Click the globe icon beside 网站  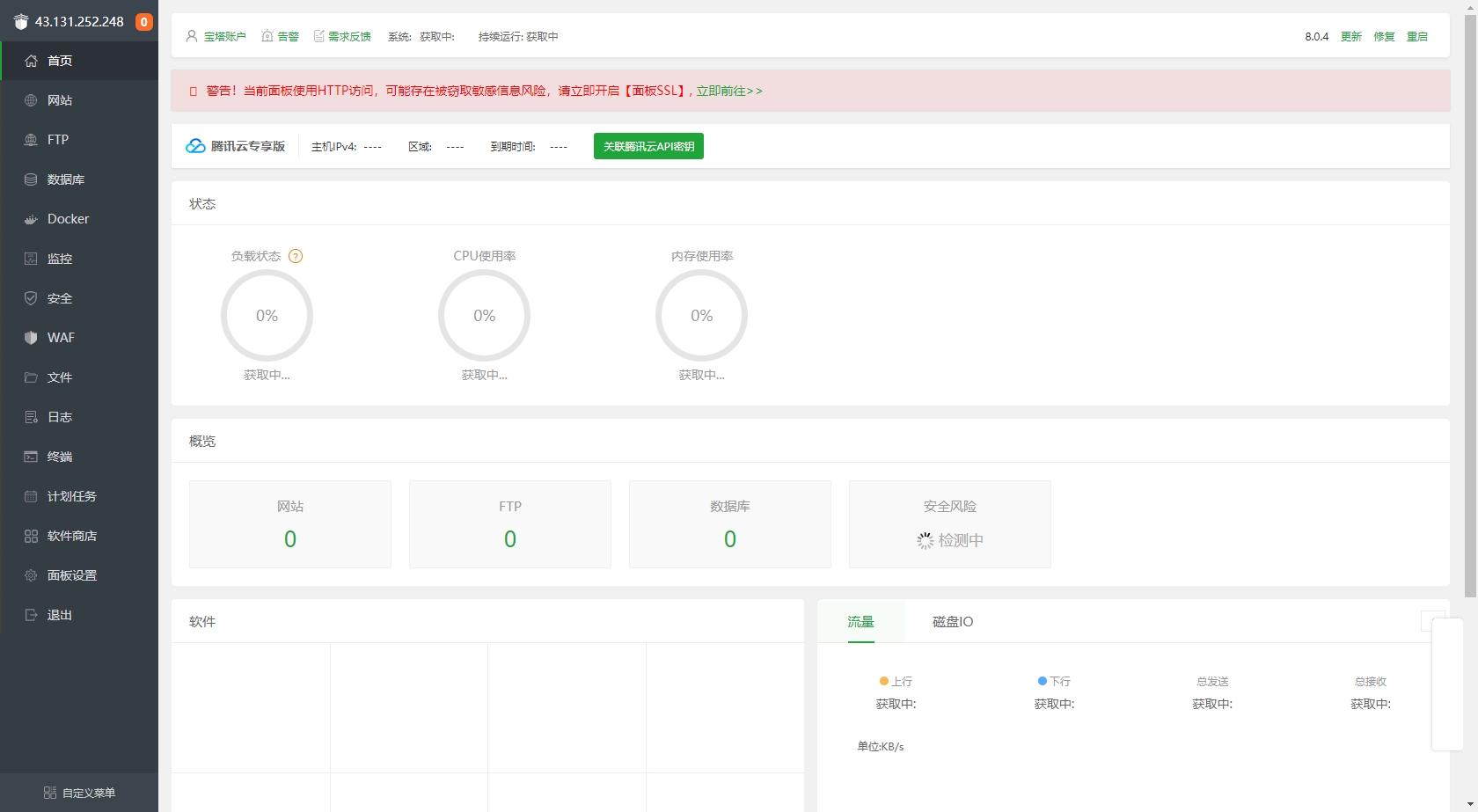[31, 100]
